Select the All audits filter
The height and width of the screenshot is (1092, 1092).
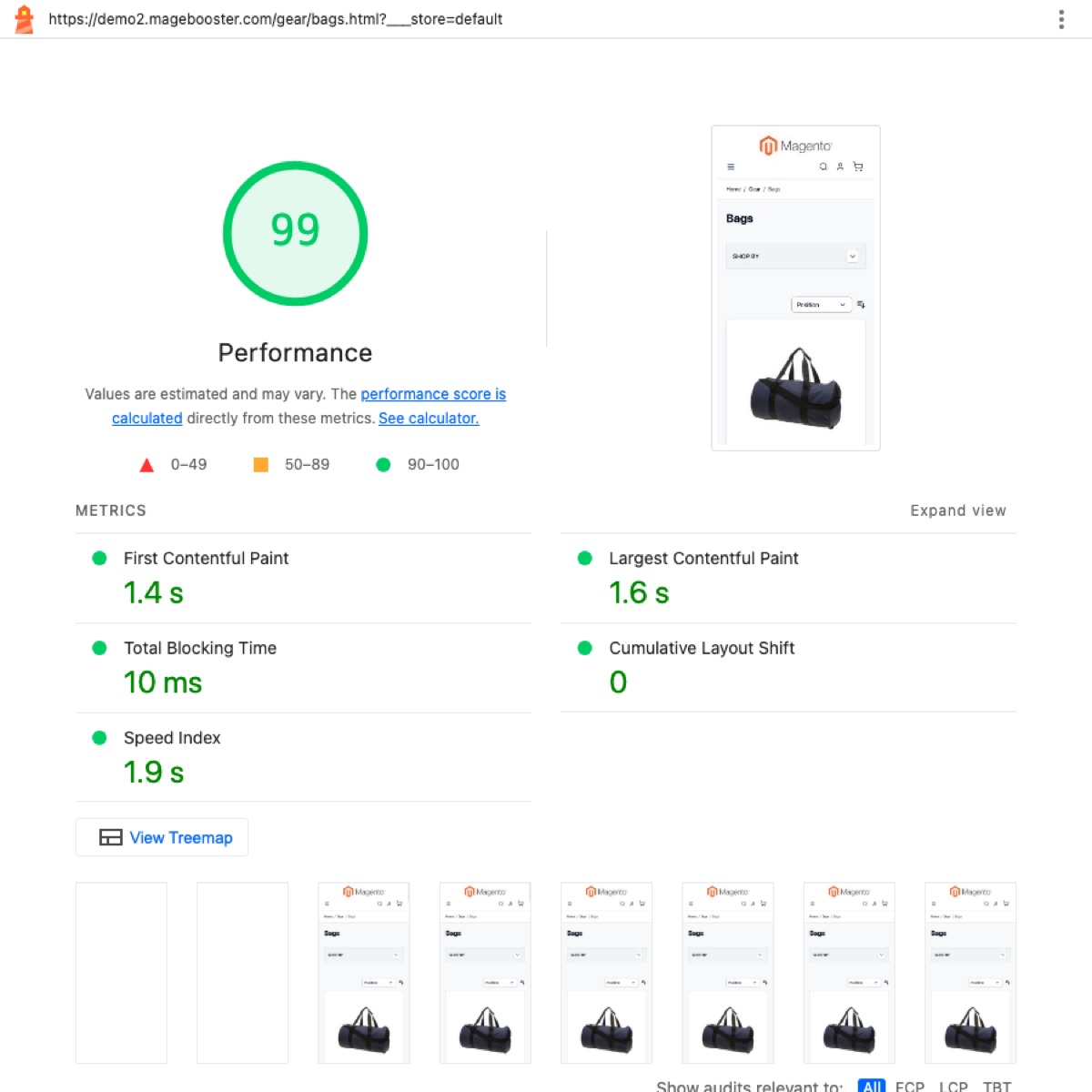(872, 1086)
